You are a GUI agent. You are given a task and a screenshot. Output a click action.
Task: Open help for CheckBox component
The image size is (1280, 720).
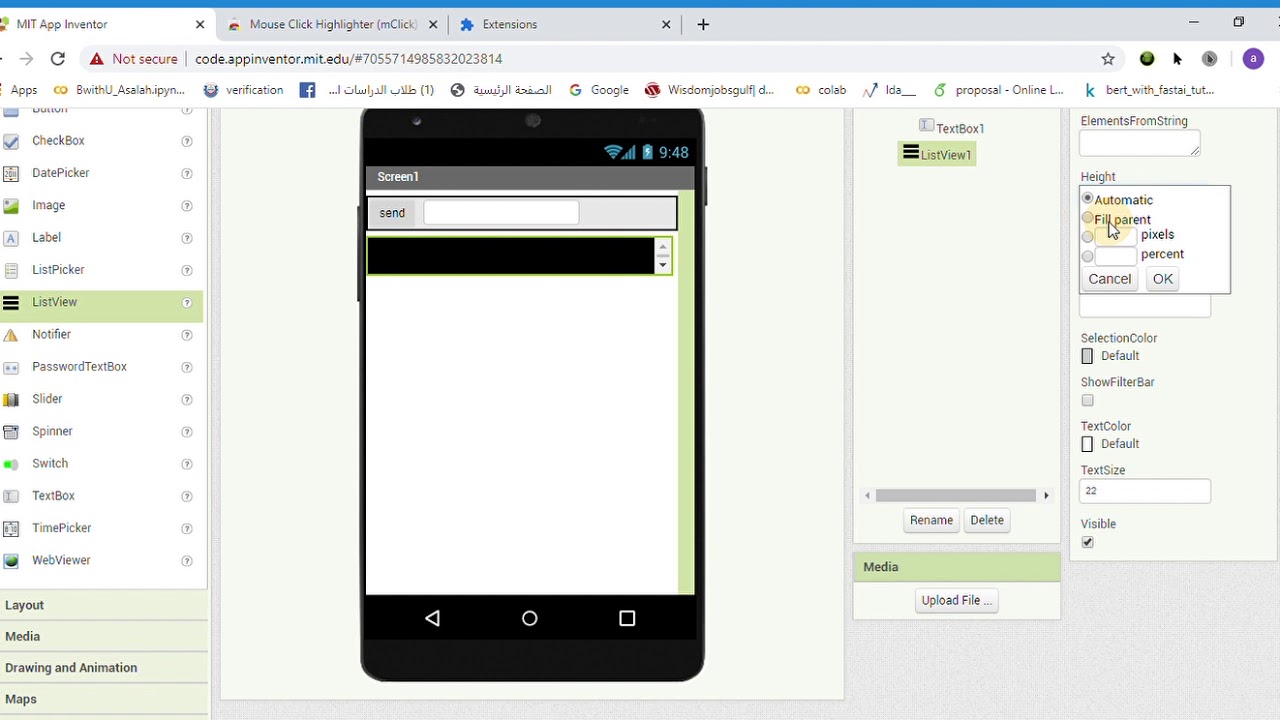coord(187,142)
